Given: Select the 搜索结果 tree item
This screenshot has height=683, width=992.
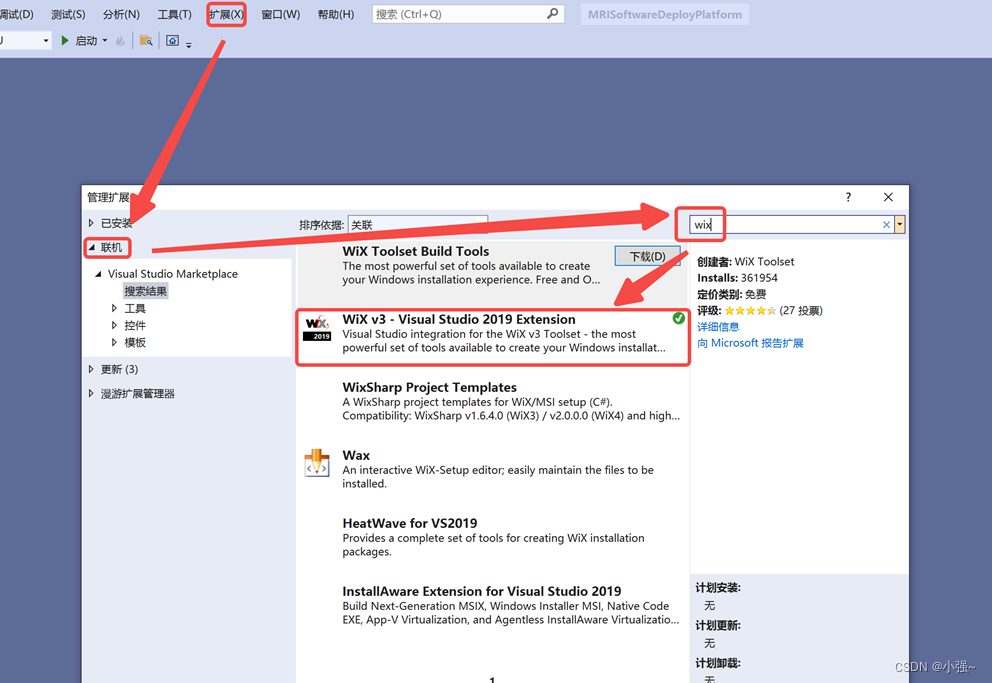Looking at the screenshot, I should click(x=146, y=291).
